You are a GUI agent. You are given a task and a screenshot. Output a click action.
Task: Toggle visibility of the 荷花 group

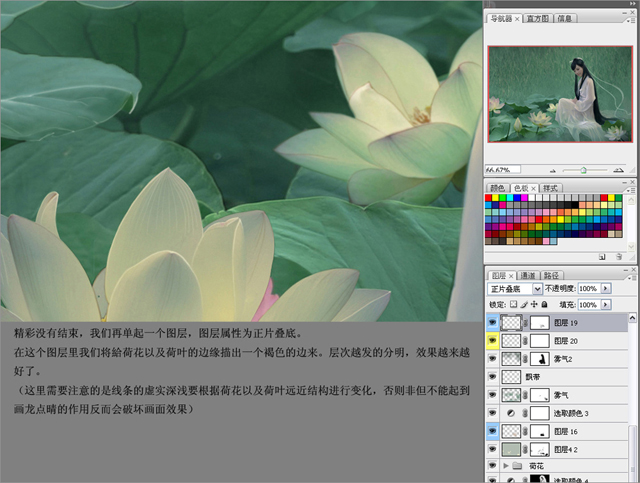[493, 465]
